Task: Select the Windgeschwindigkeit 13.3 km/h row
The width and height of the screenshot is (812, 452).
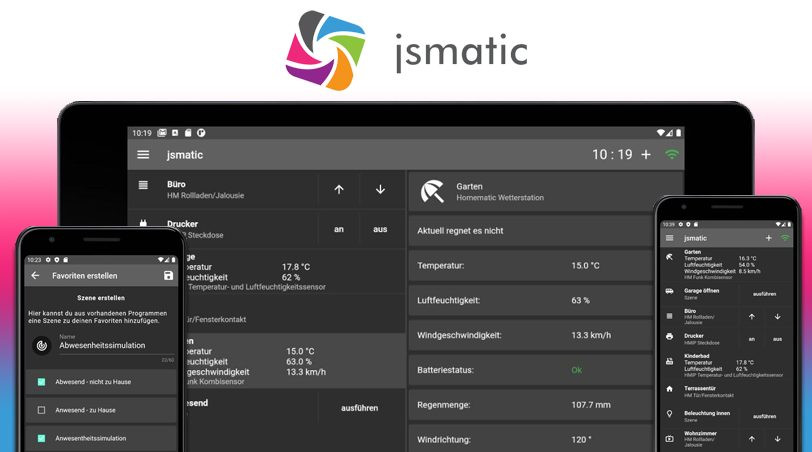Action: point(530,335)
